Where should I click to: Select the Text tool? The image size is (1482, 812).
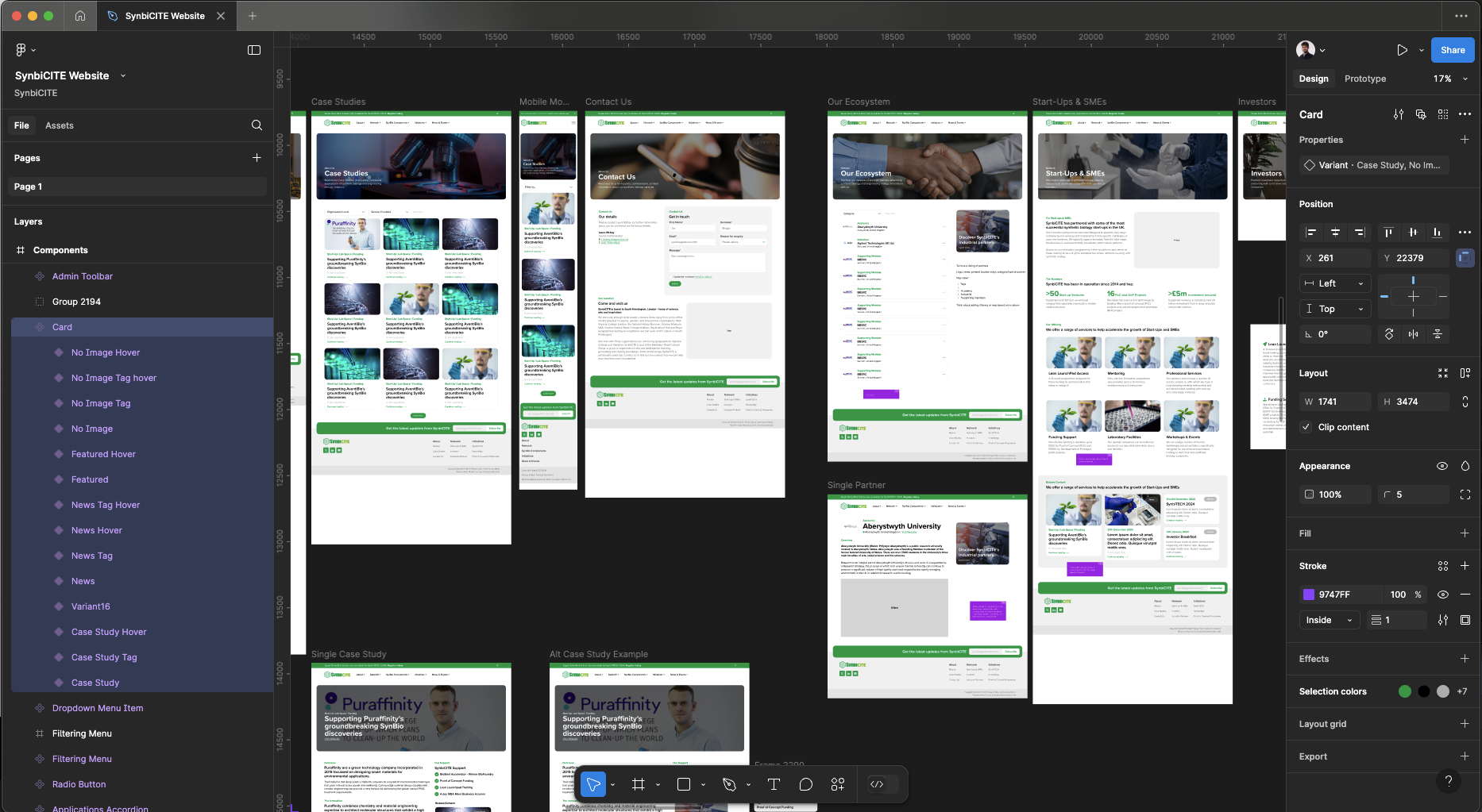pyautogui.click(x=774, y=784)
